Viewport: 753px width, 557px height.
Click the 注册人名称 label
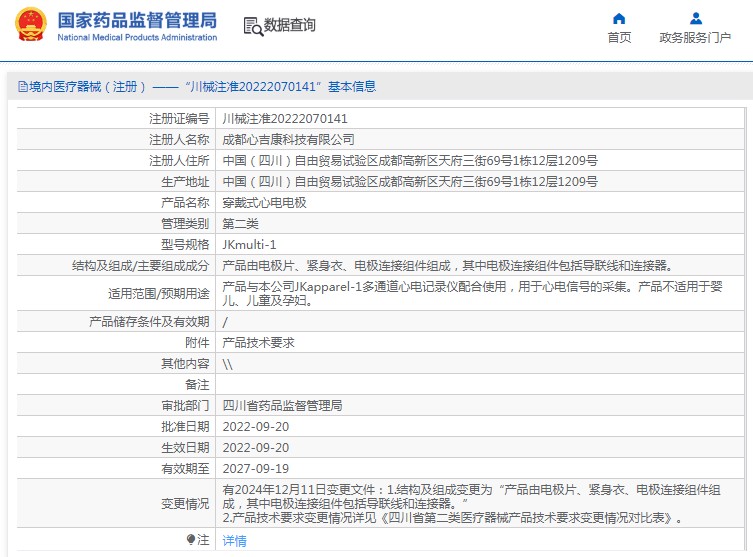pyautogui.click(x=179, y=140)
